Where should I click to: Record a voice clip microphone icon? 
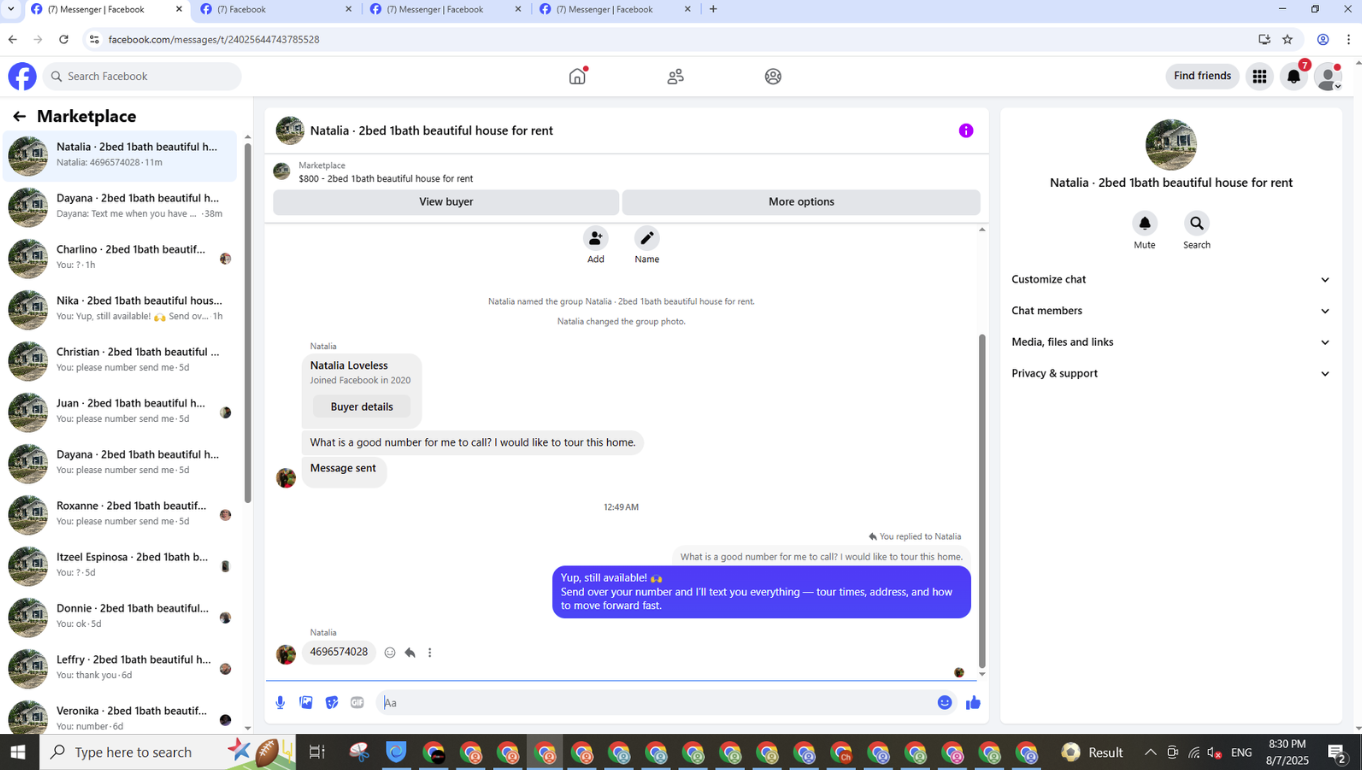[x=280, y=703]
